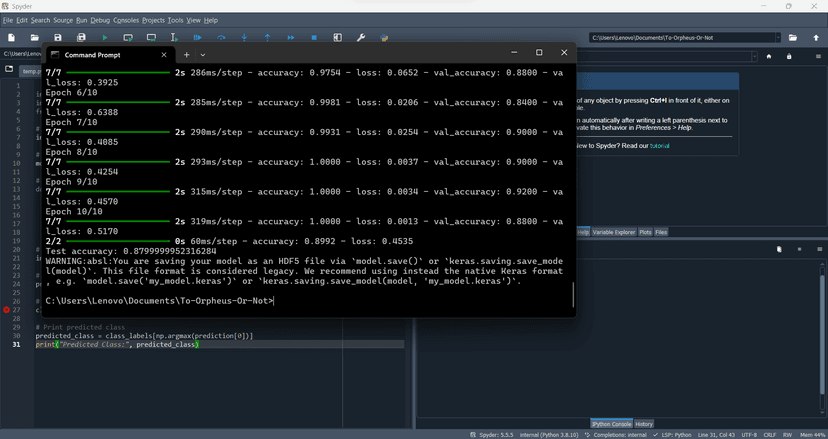
Task: Toggle maximize current pane icon
Action: [337, 38]
